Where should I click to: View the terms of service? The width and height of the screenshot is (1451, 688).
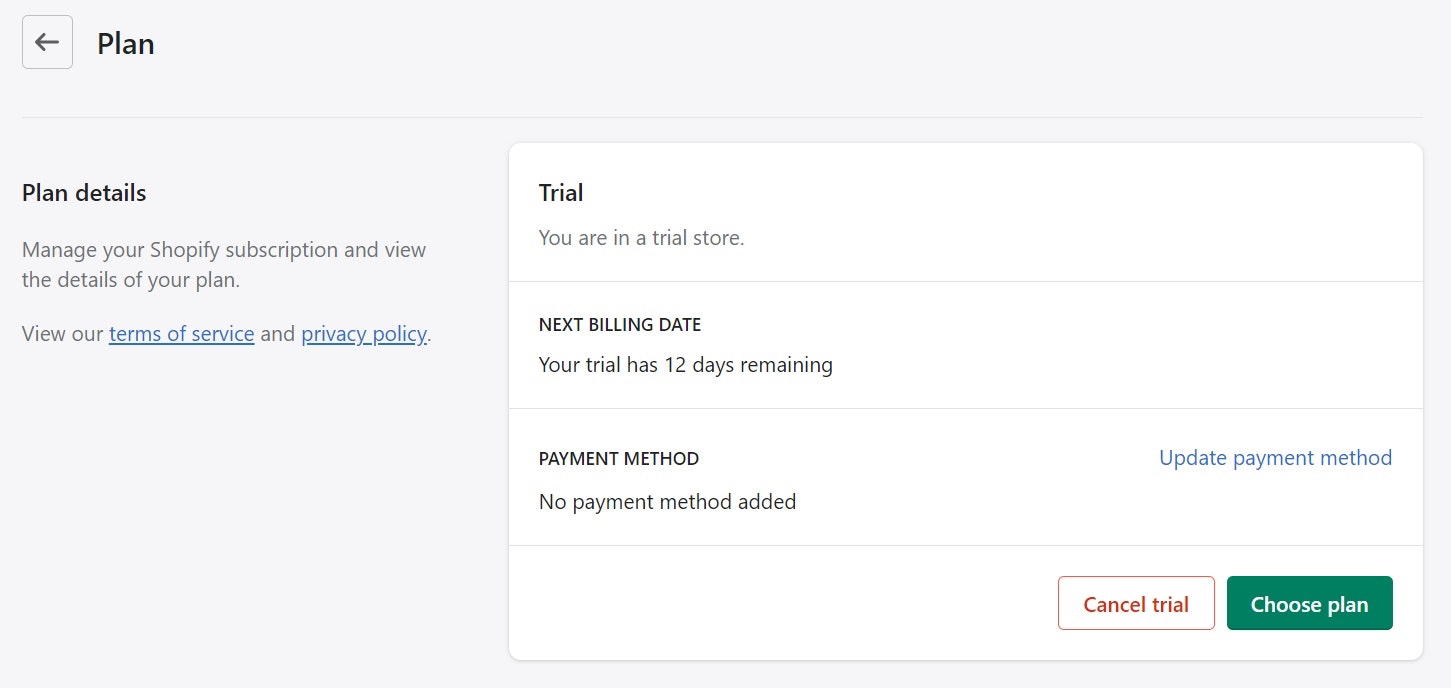181,333
